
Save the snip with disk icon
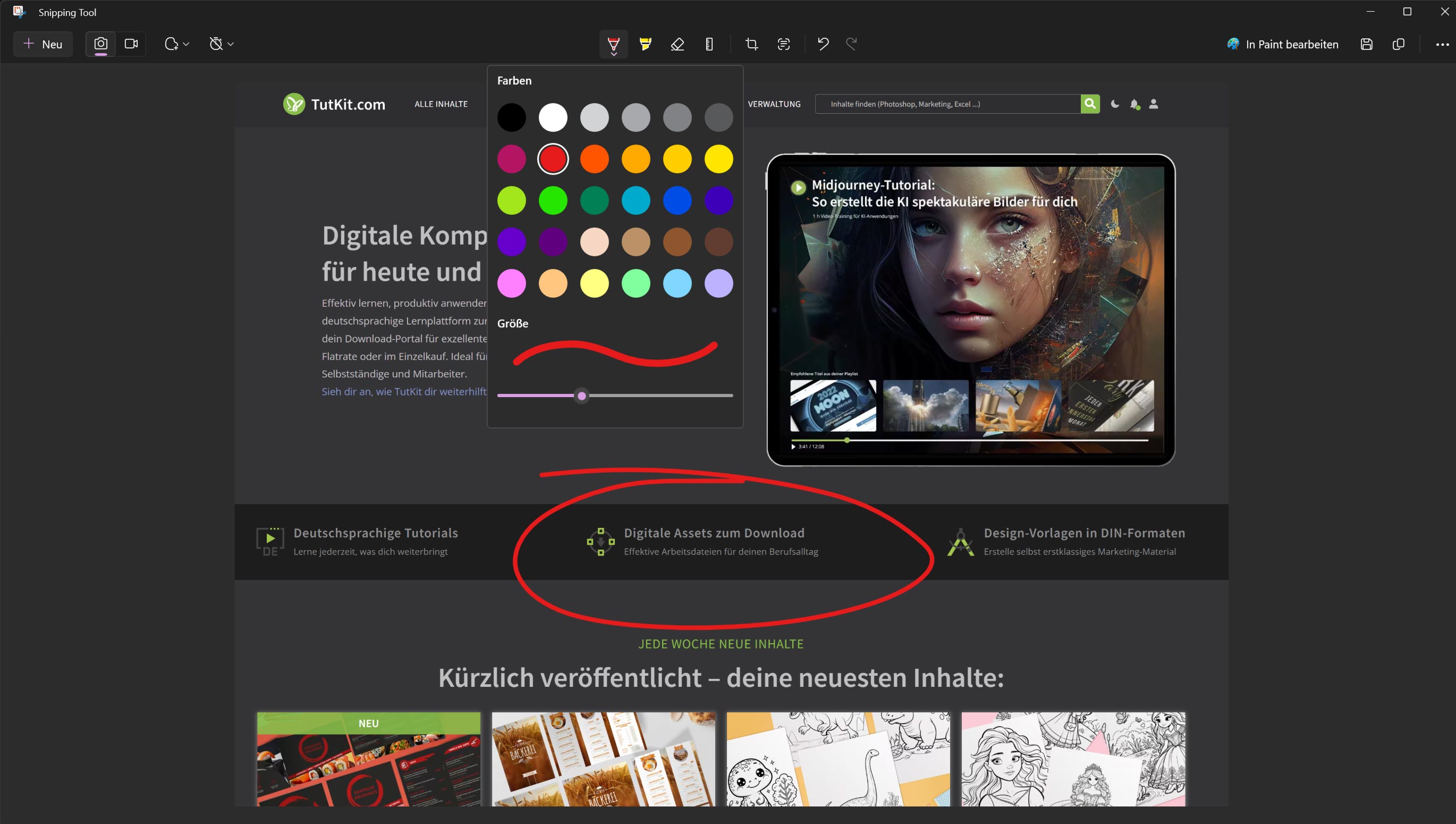click(x=1367, y=44)
